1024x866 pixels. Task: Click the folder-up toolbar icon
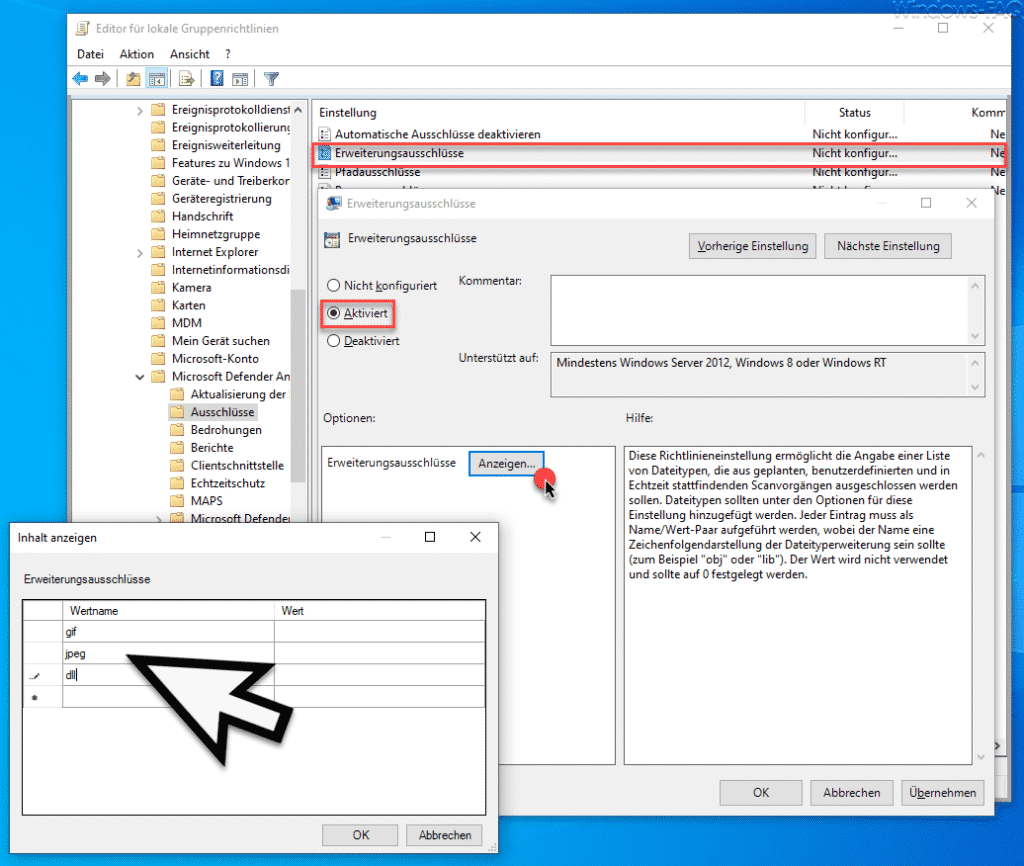(133, 79)
